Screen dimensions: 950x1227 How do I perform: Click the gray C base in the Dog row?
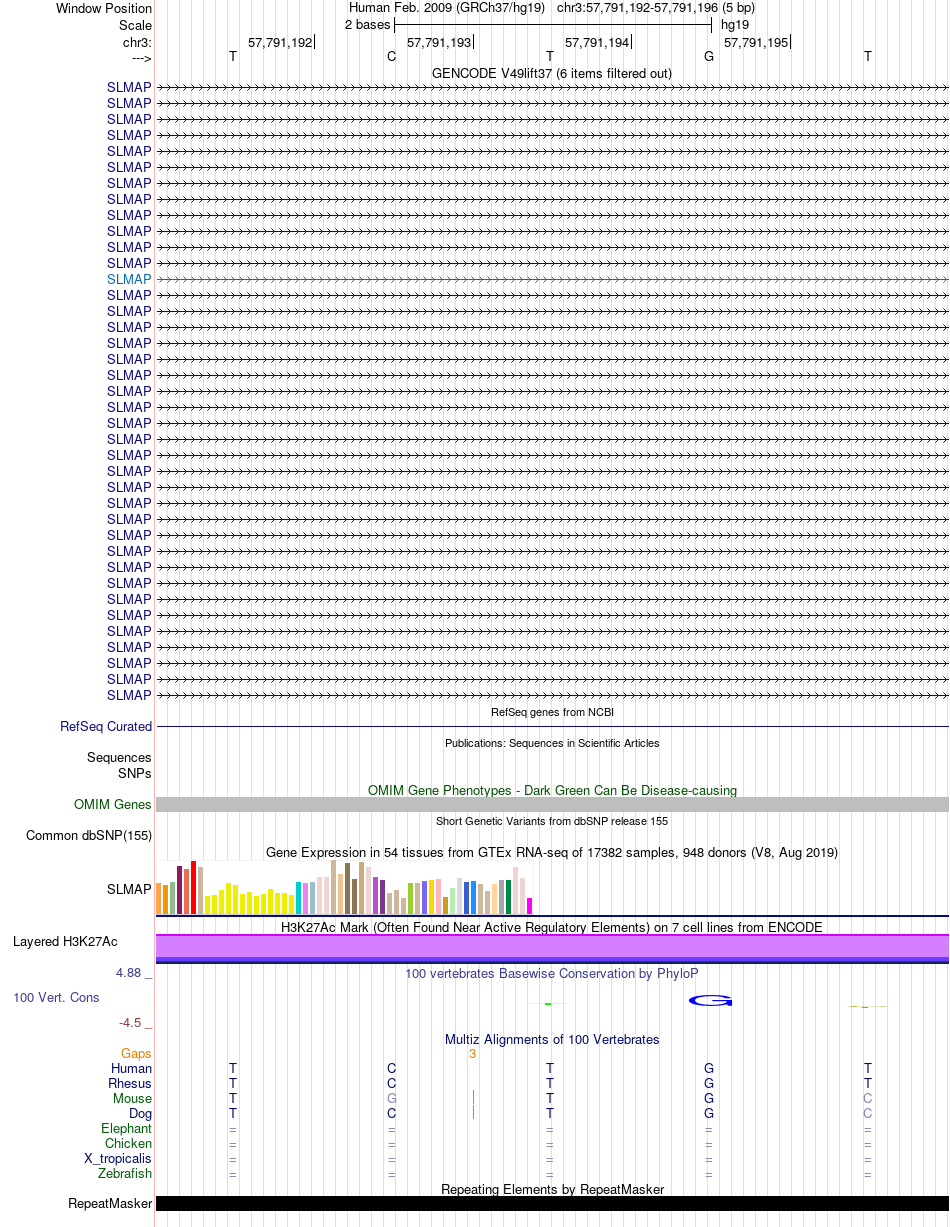click(868, 1114)
